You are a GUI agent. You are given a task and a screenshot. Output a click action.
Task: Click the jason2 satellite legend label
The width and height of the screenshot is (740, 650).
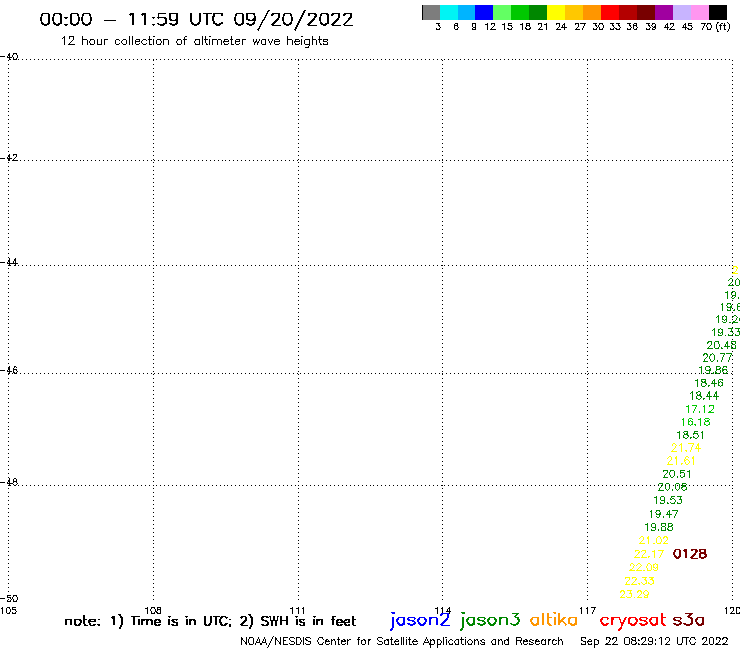tap(420, 620)
